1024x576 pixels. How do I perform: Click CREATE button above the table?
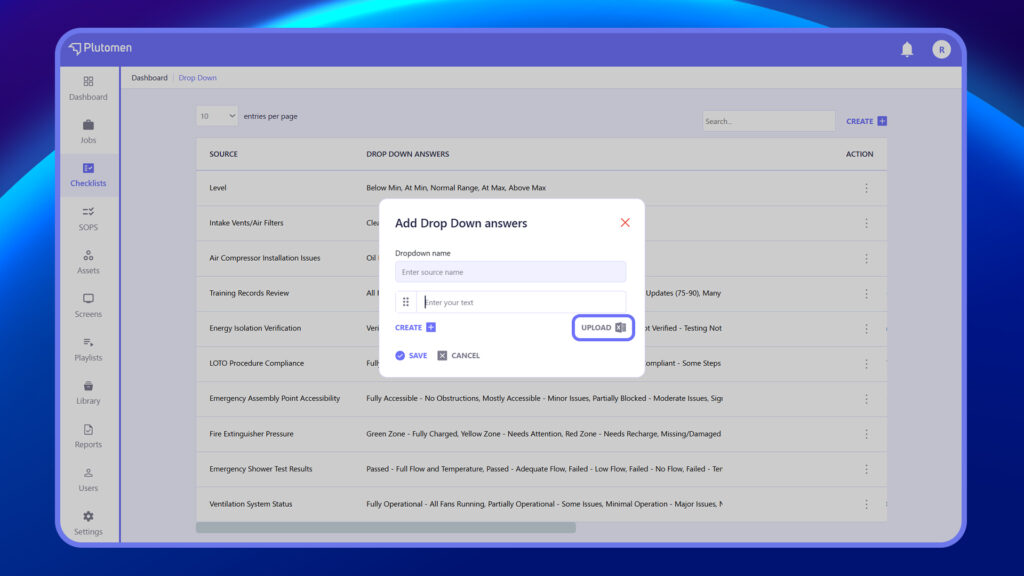(x=866, y=121)
